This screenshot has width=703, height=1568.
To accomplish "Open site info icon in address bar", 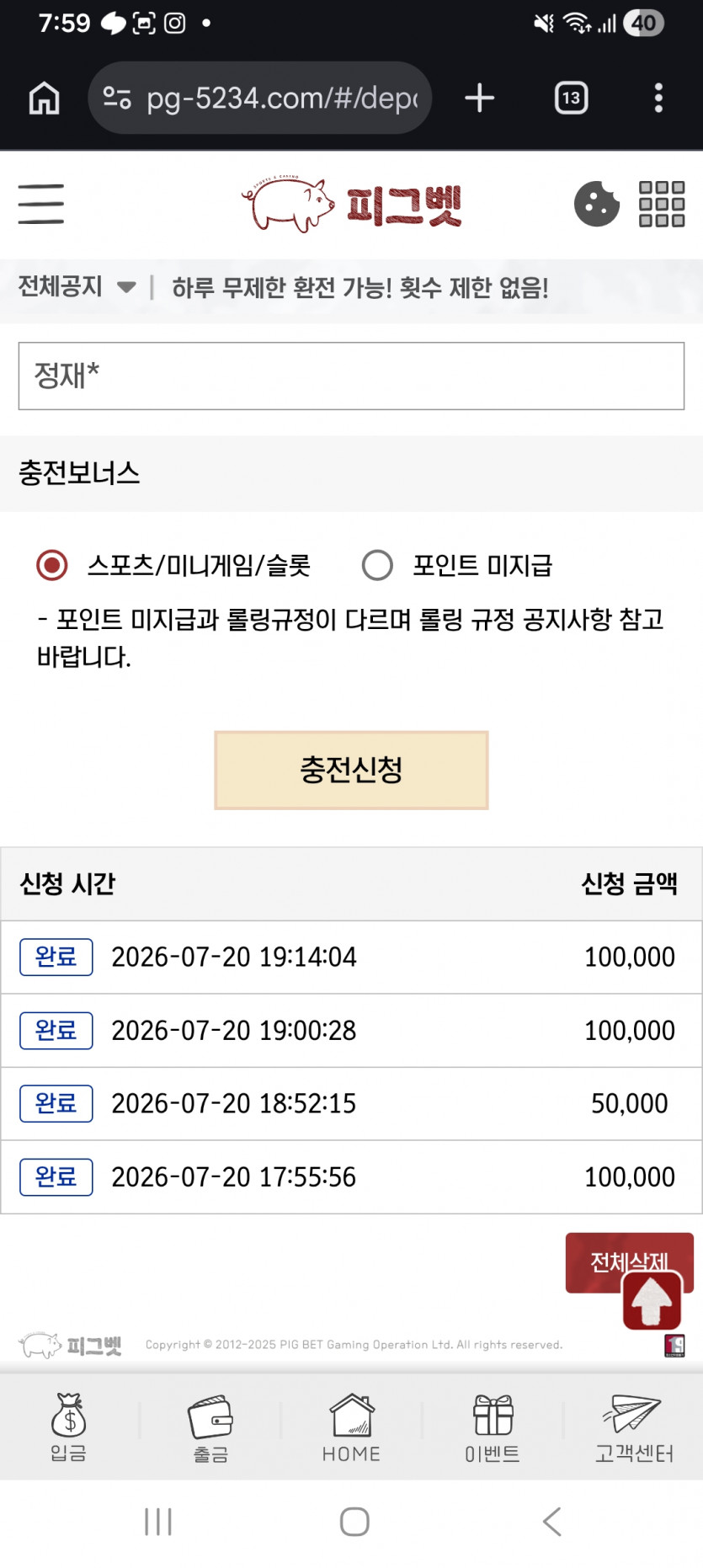I will pos(117,98).
